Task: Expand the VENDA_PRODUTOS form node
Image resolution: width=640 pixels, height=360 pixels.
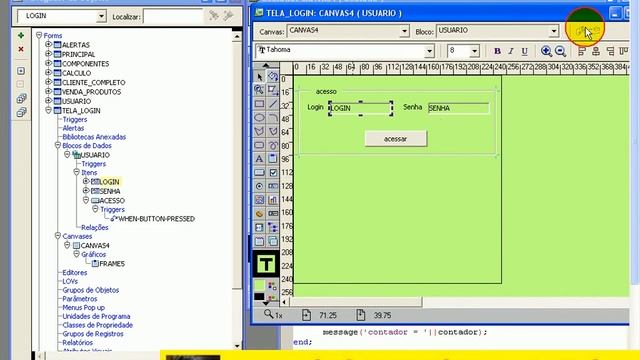Action: pyautogui.click(x=48, y=91)
